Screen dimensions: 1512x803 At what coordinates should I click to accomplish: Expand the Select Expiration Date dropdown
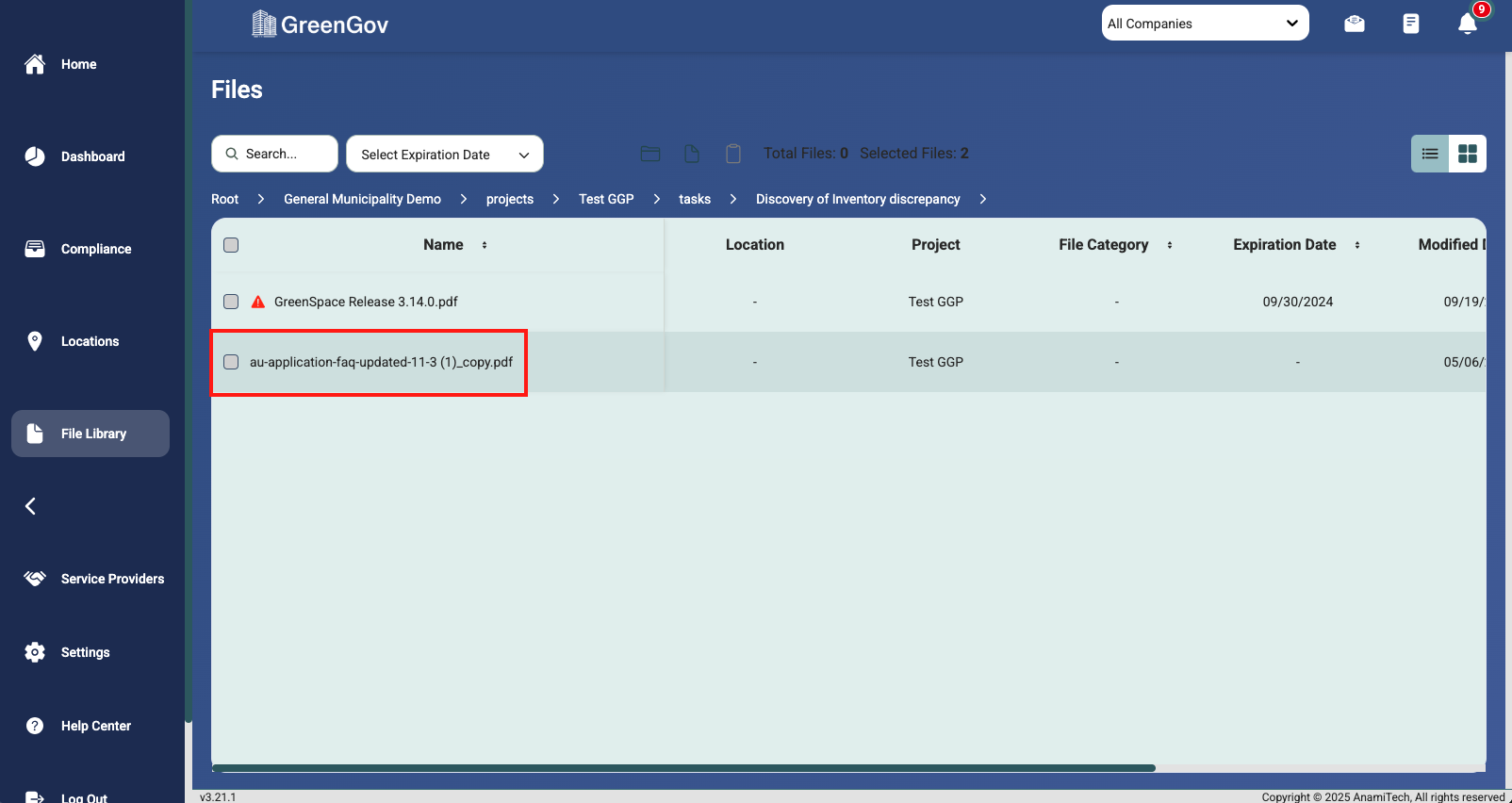click(445, 154)
